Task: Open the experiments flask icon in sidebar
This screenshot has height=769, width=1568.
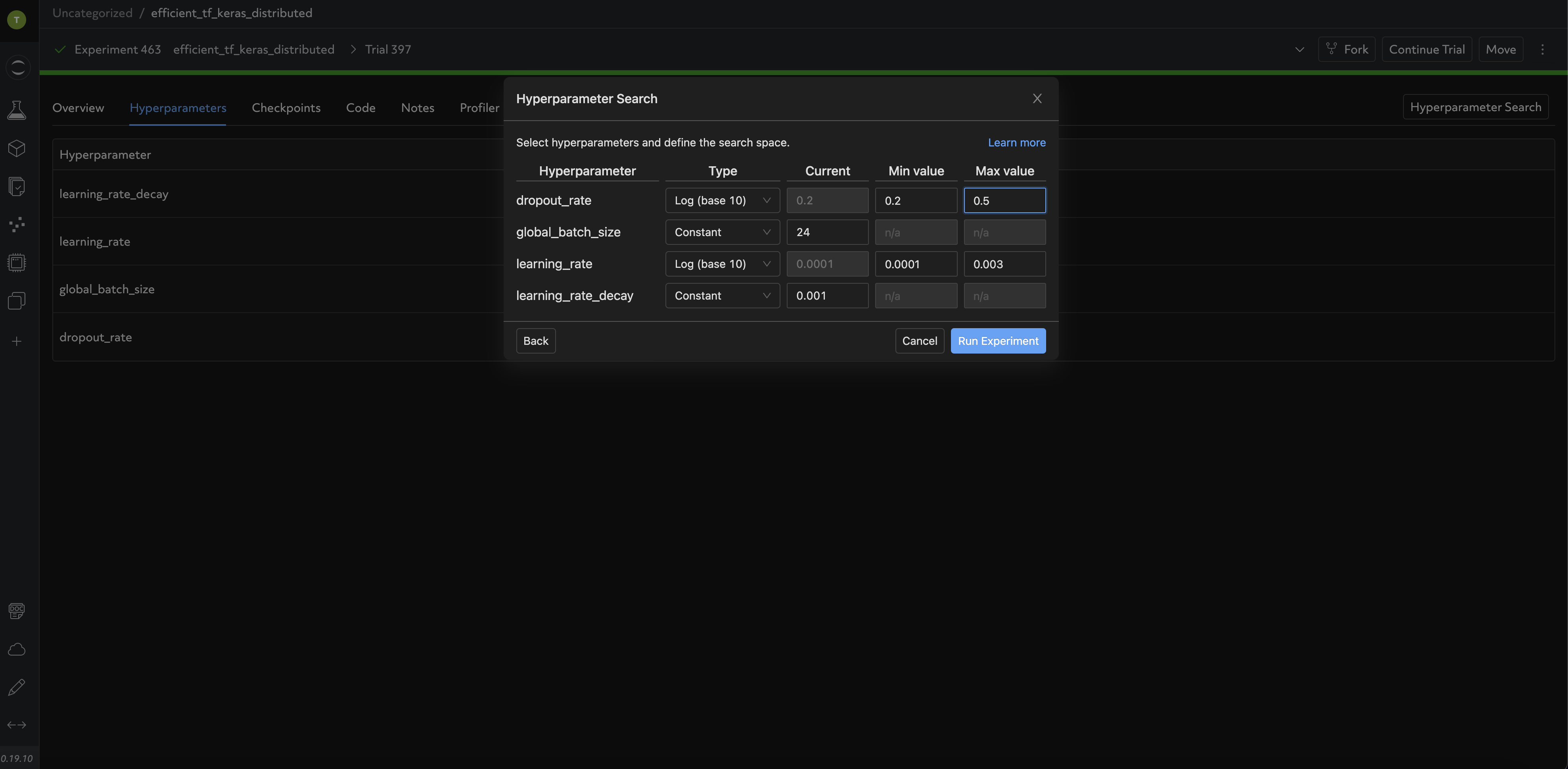Action: click(x=16, y=110)
